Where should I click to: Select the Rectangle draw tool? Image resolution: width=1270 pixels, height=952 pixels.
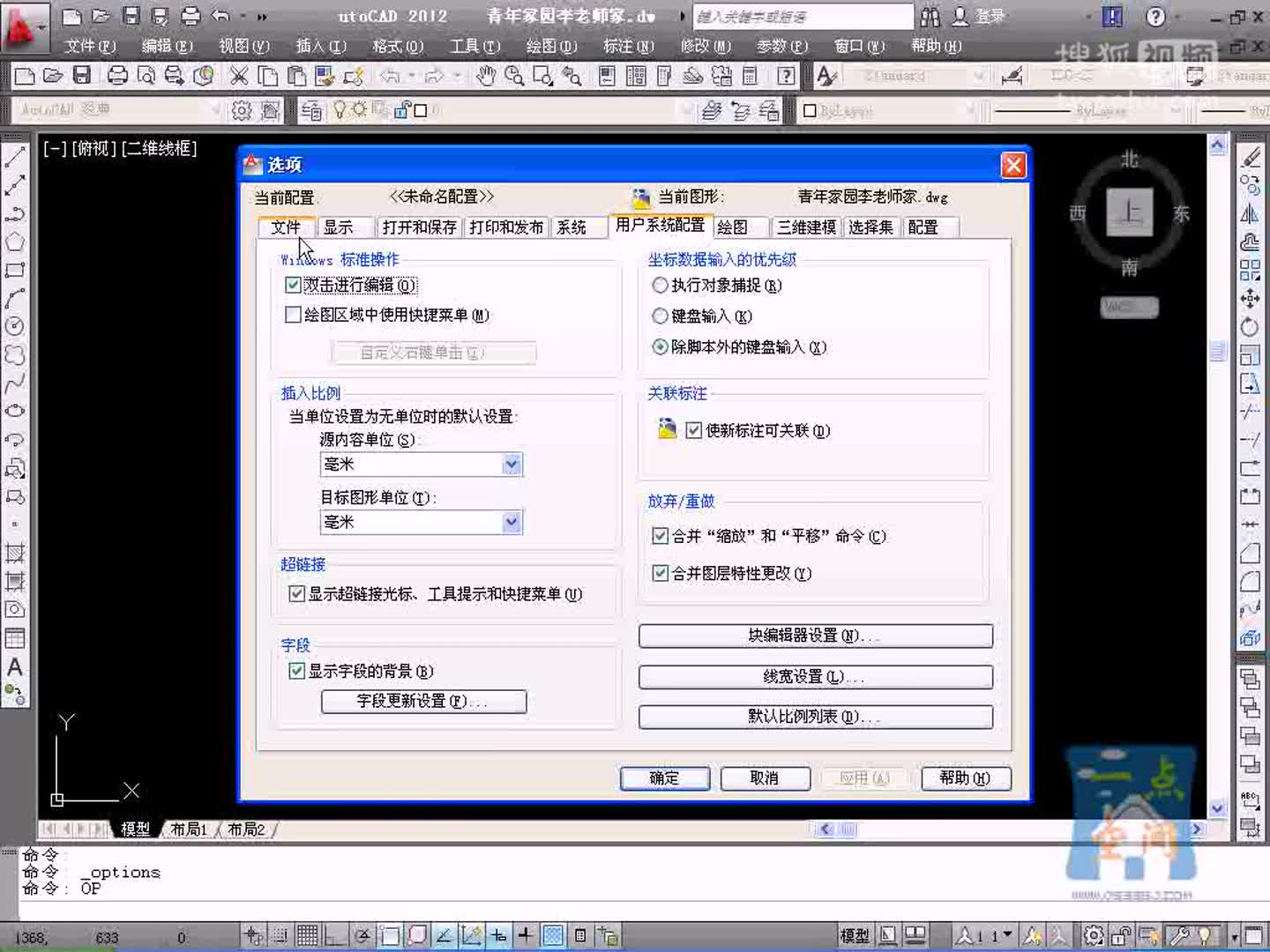pyautogui.click(x=15, y=270)
